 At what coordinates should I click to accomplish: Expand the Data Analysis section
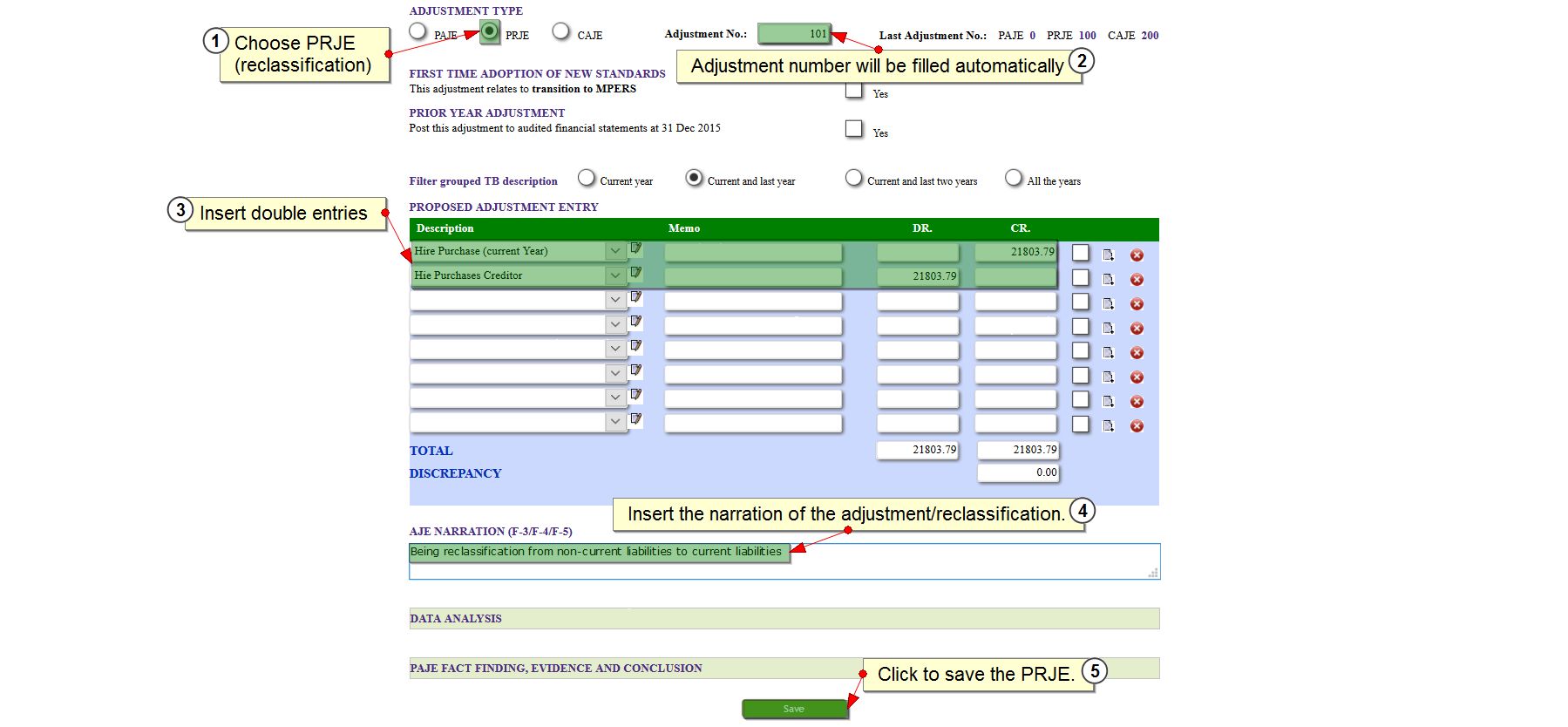pyautogui.click(x=456, y=619)
